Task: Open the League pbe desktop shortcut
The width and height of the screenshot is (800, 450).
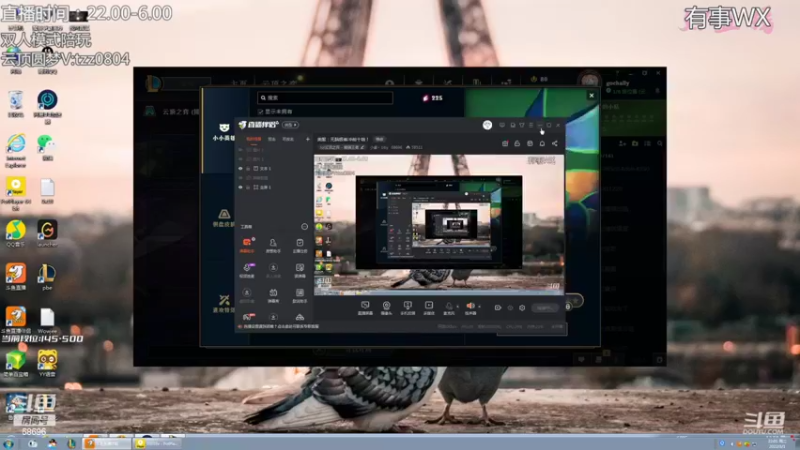Action: coord(47,277)
